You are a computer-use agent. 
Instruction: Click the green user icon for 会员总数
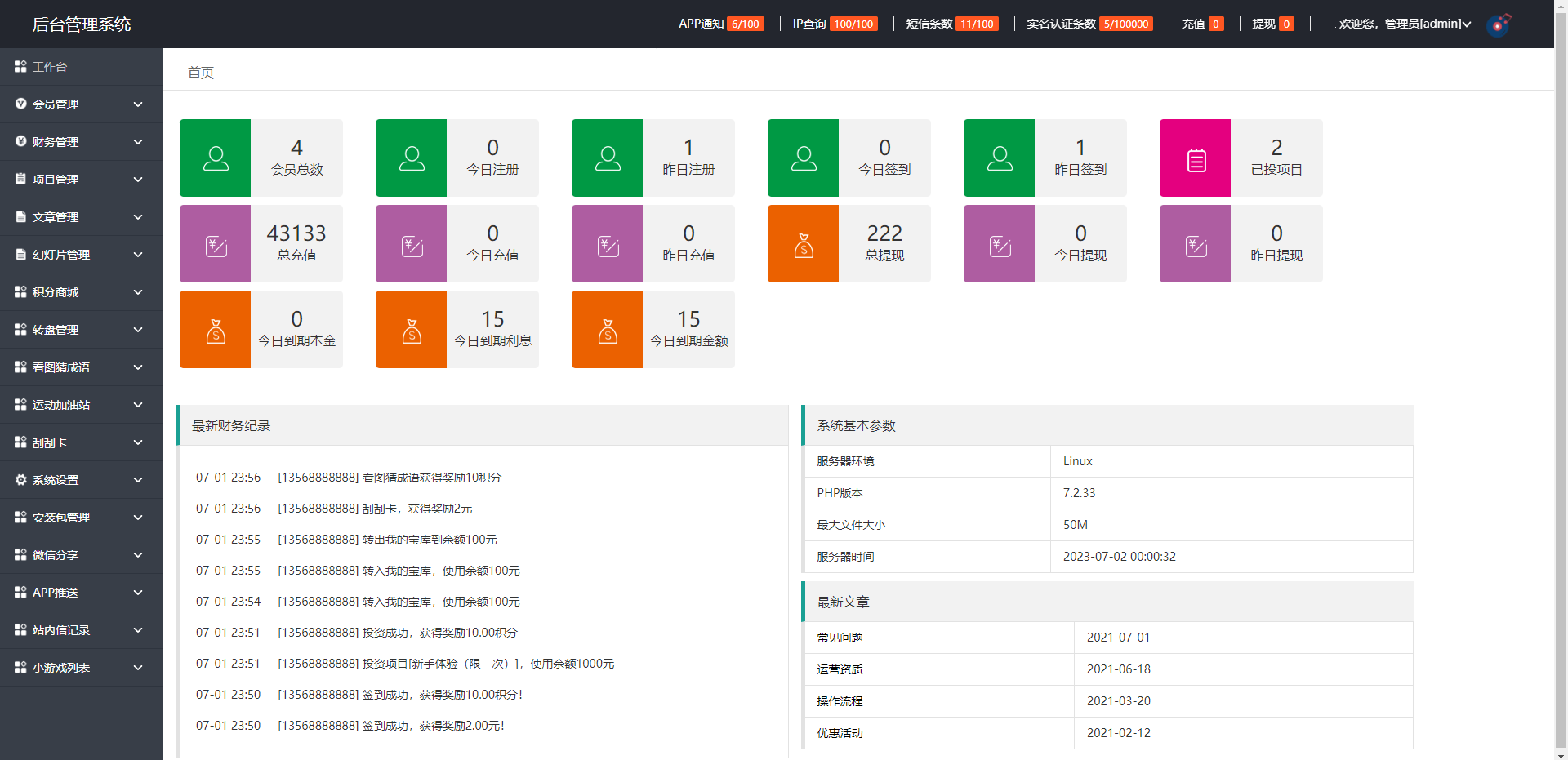point(216,158)
